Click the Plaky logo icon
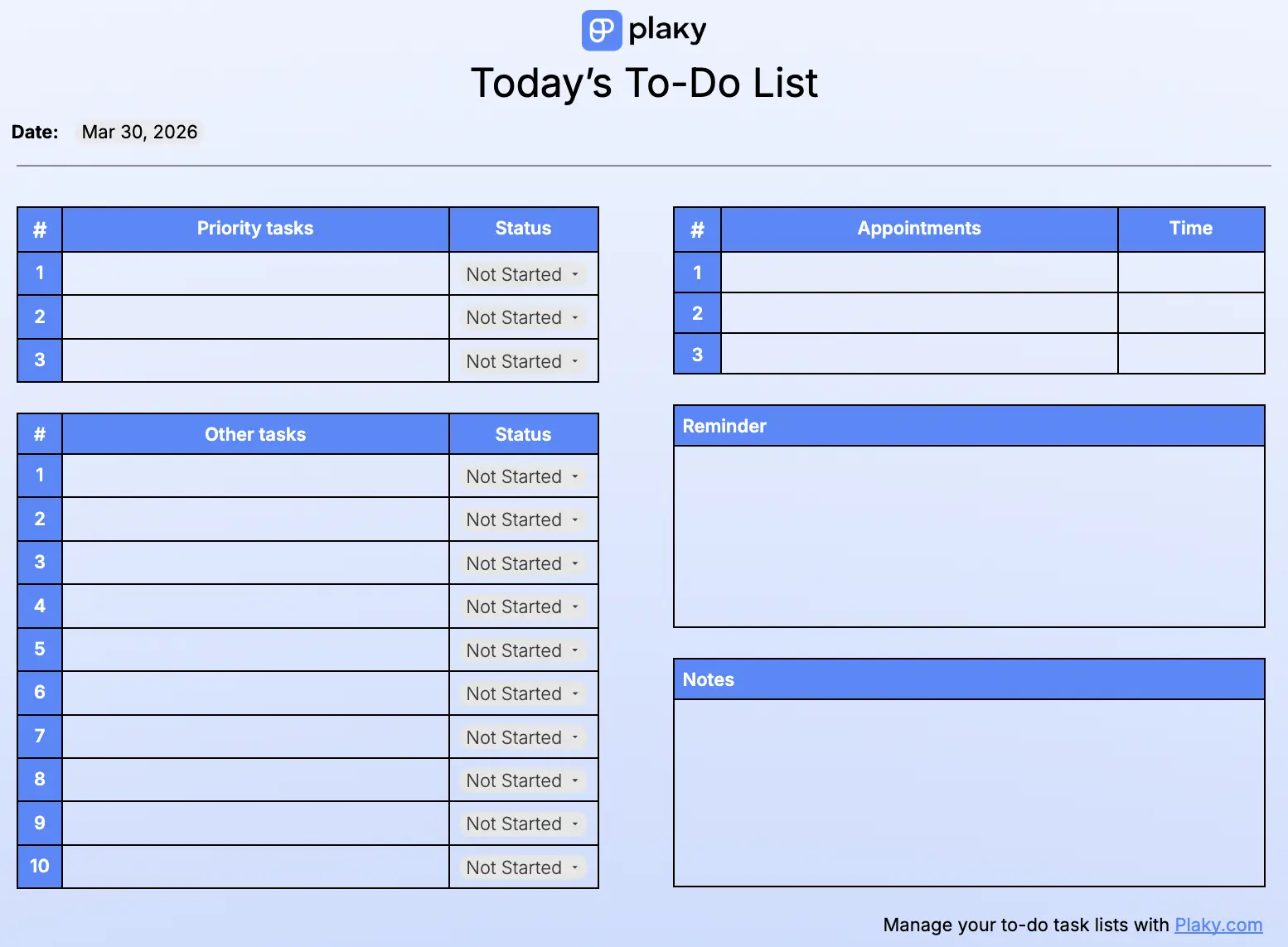Image resolution: width=1288 pixels, height=947 pixels. pos(601,30)
